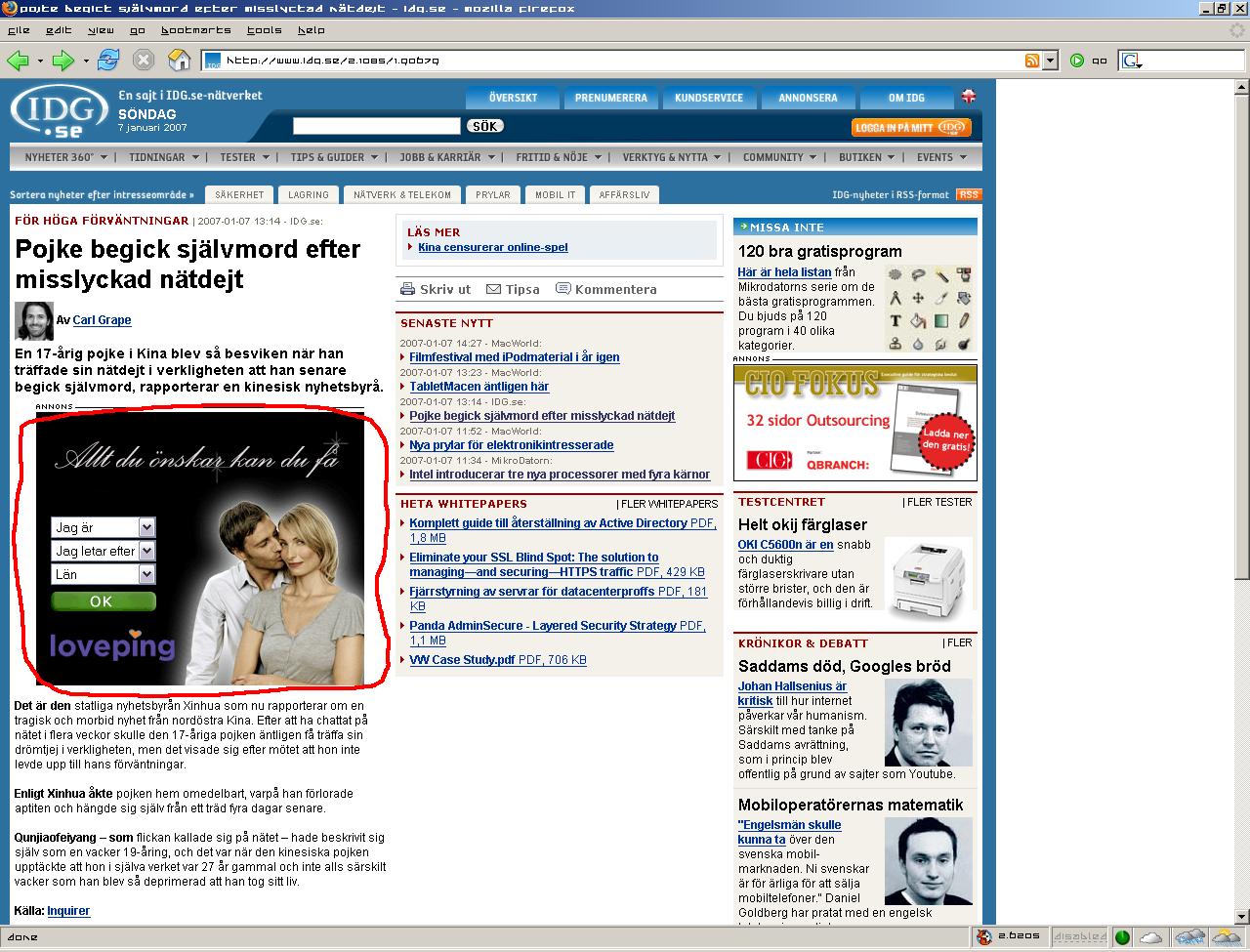The height and width of the screenshot is (952, 1250).
Task: Open the Tools menu
Action: coord(264,30)
